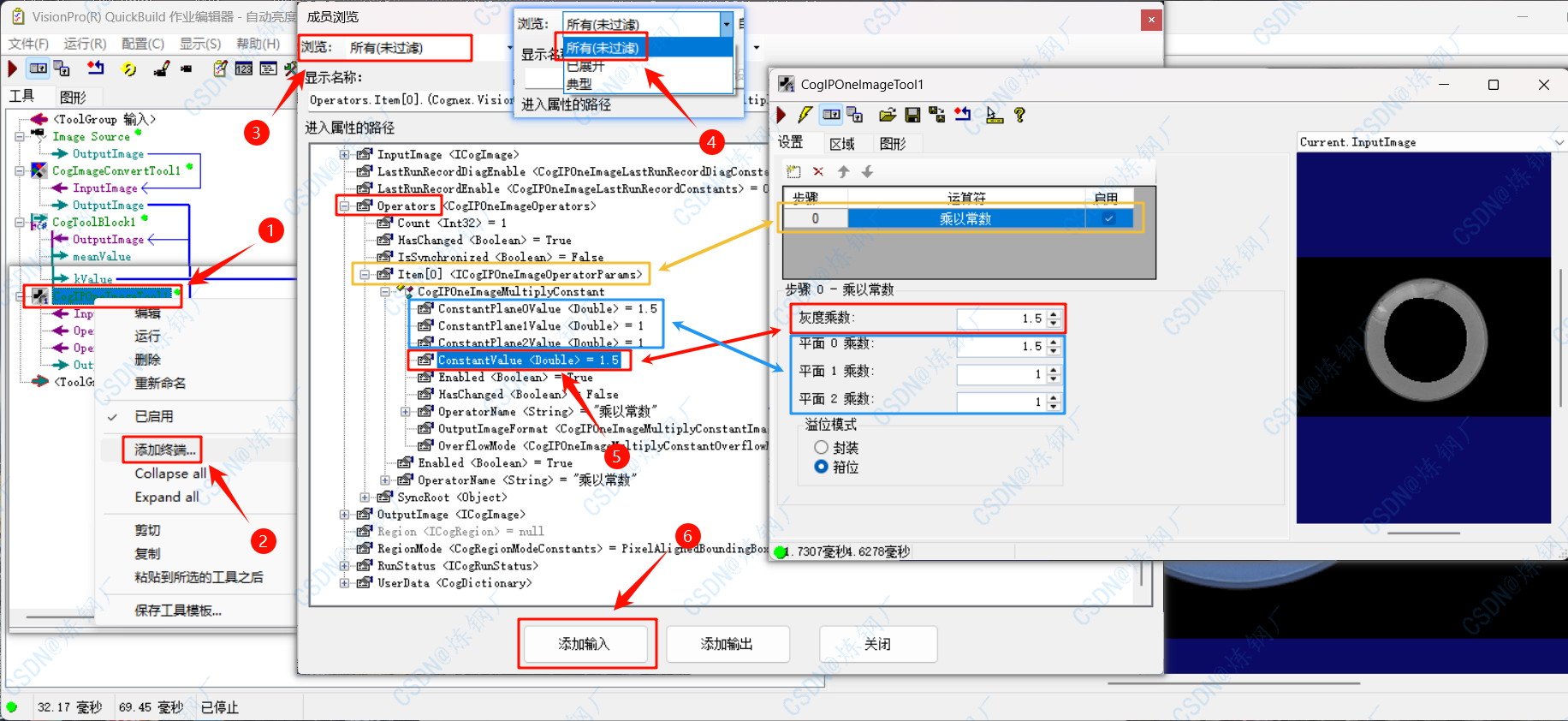Start continuous run with yellow loop icon

[x=129, y=69]
